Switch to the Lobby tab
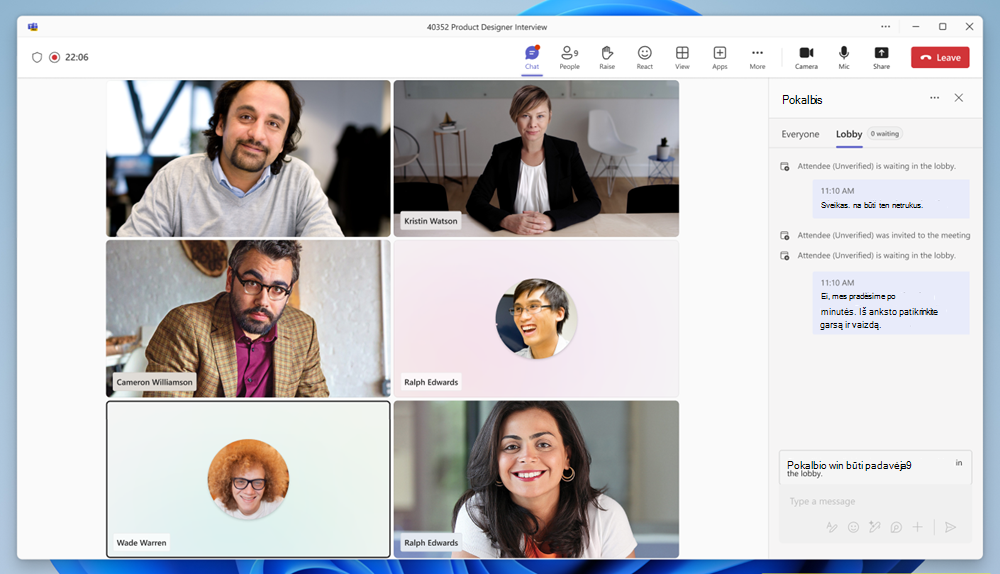 [x=849, y=134]
